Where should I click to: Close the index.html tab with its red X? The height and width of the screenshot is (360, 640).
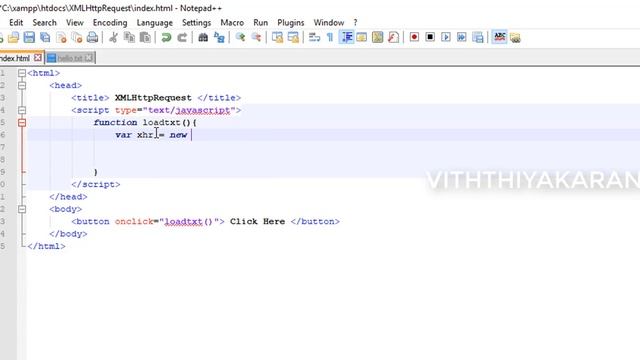point(38,58)
